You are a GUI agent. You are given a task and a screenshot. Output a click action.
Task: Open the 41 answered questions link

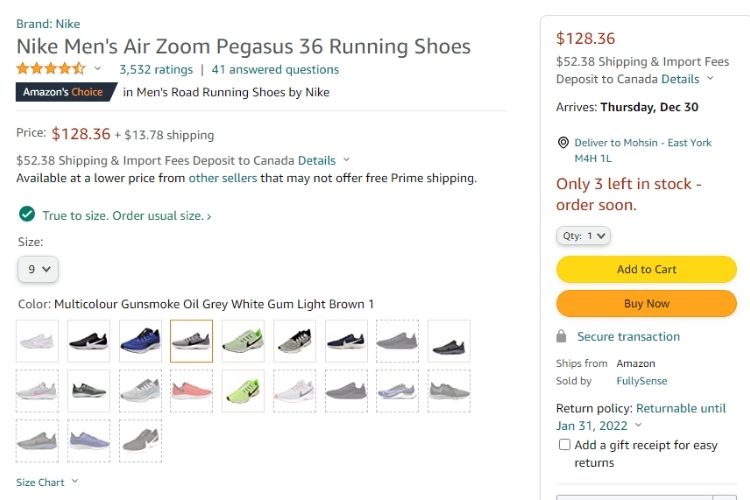(275, 70)
